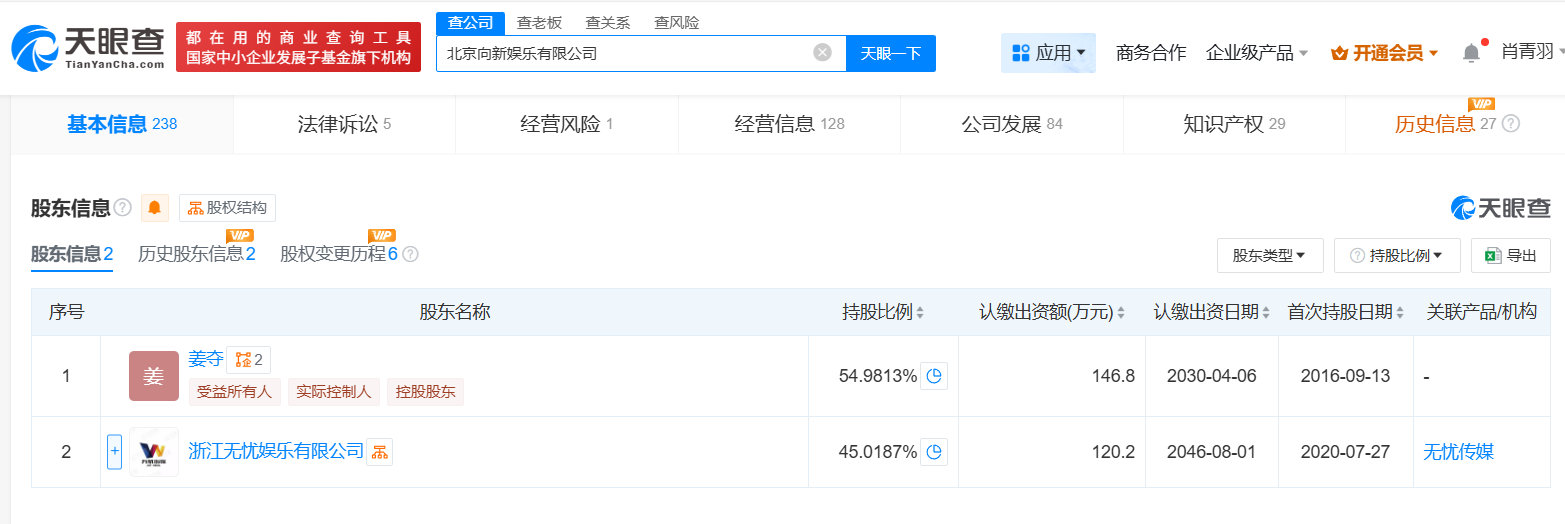Open pie chart icon for 54.9813% share

934,376
